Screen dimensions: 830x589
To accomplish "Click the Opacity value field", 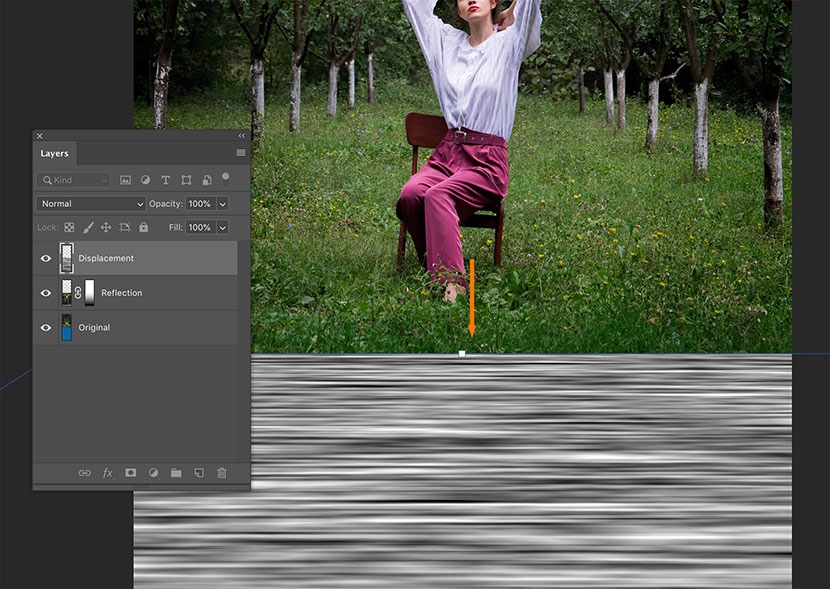I will point(199,204).
